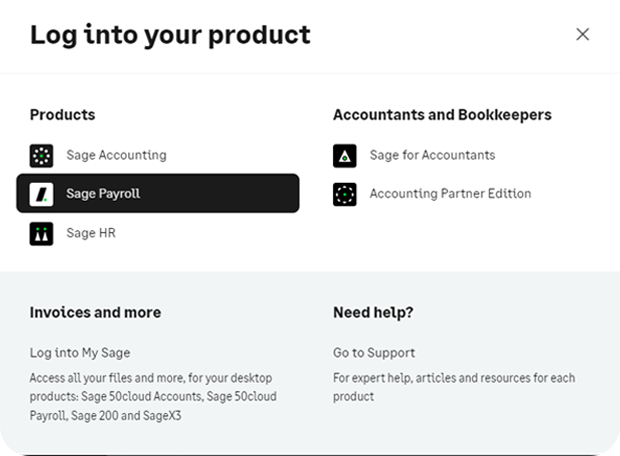Click the Products section heading
This screenshot has height=456, width=620.
(62, 115)
